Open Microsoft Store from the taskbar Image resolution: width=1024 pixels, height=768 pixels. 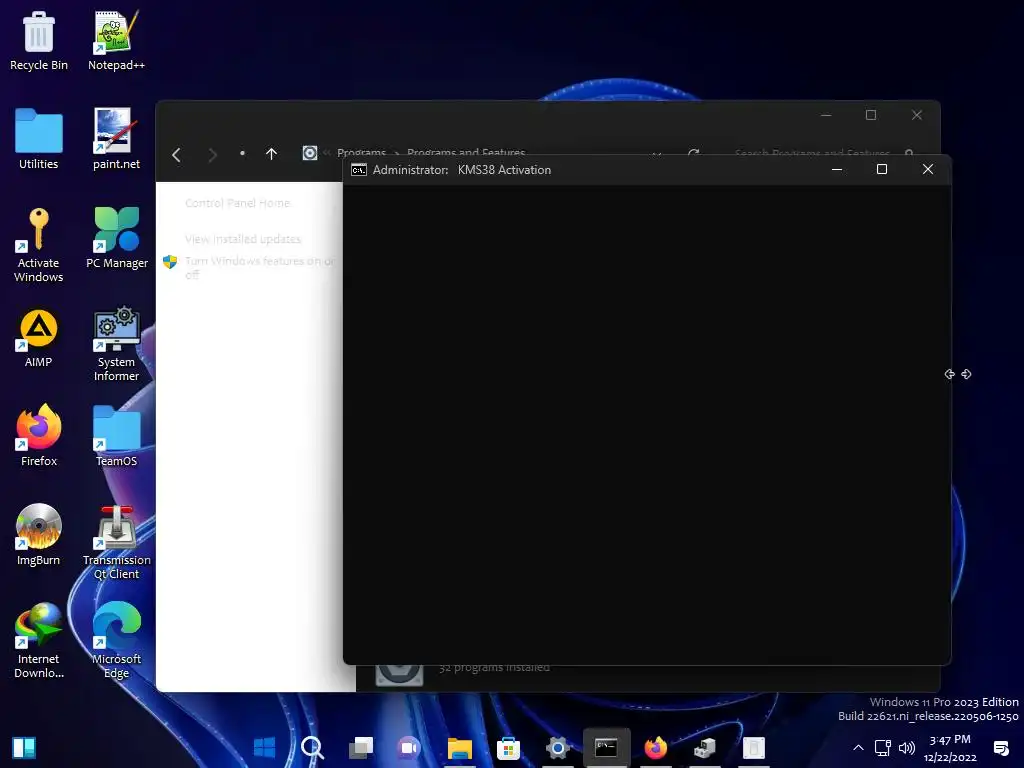508,748
